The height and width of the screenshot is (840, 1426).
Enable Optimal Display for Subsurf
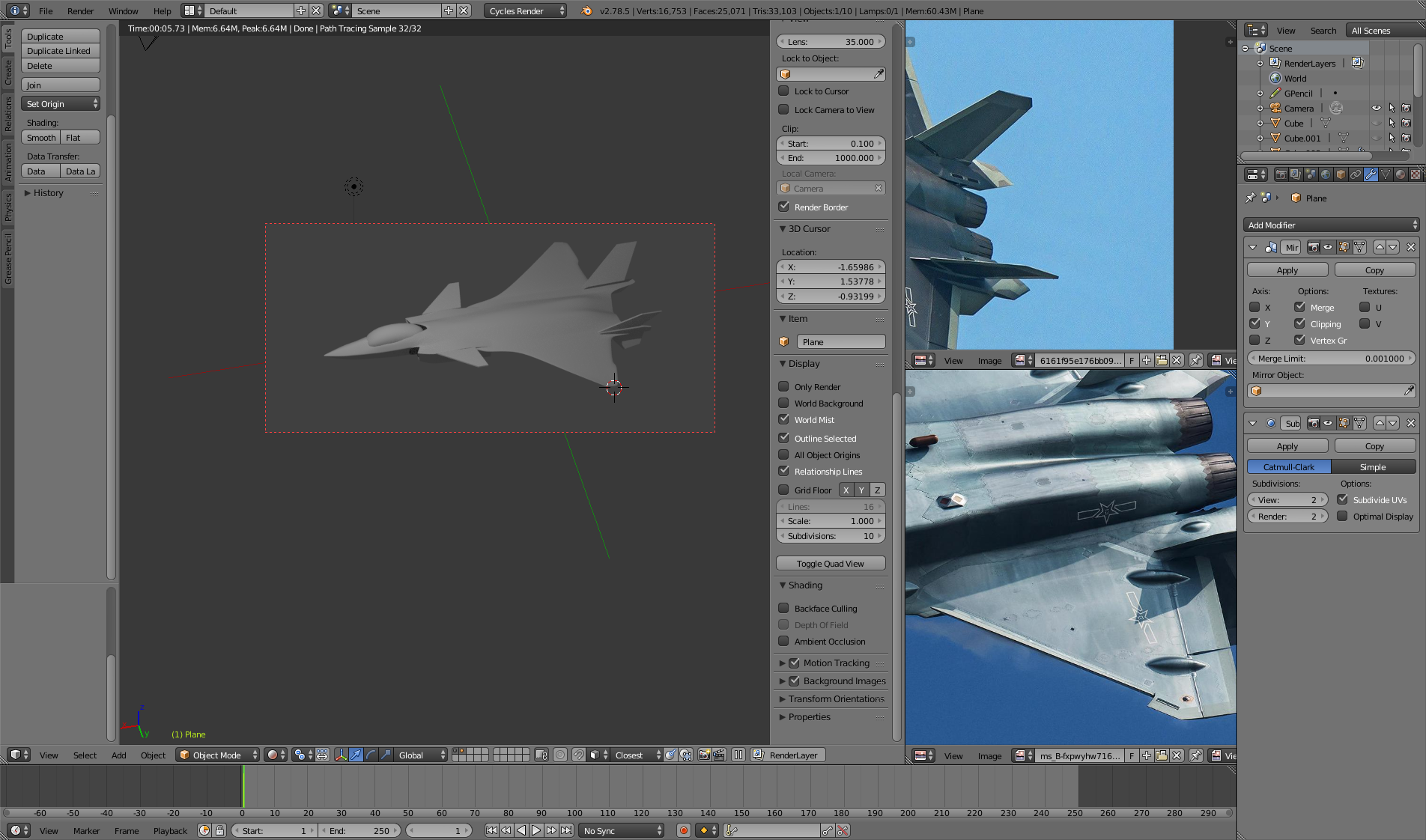tap(1342, 516)
